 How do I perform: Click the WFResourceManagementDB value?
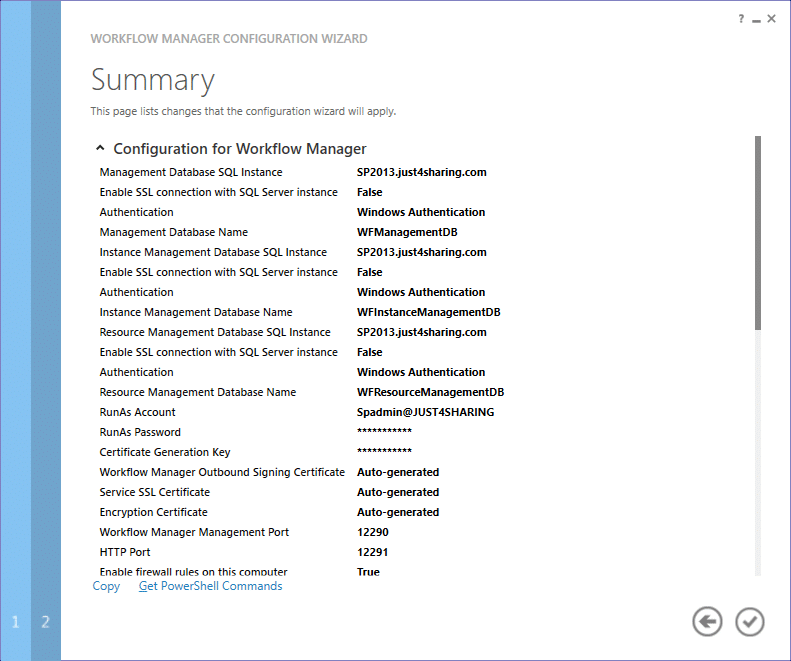(430, 392)
